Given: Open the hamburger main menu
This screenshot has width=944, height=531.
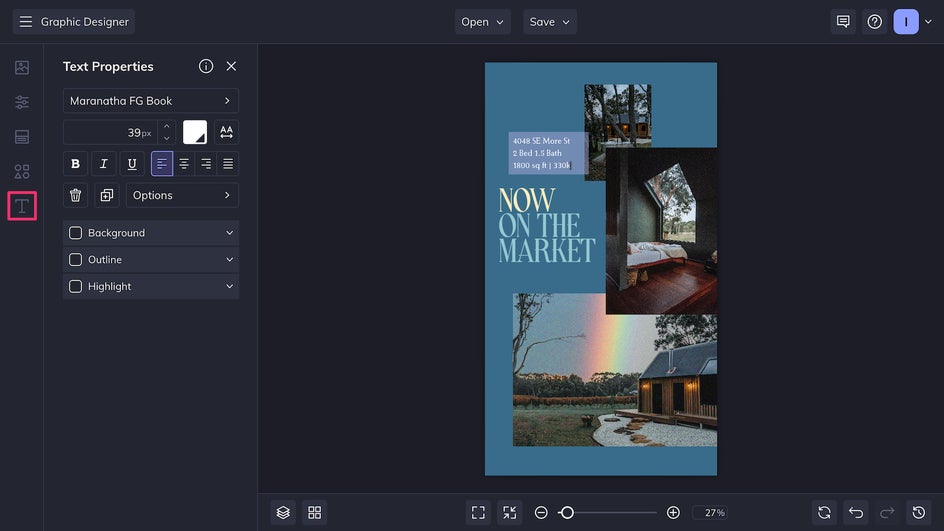Looking at the screenshot, I should click(25, 22).
